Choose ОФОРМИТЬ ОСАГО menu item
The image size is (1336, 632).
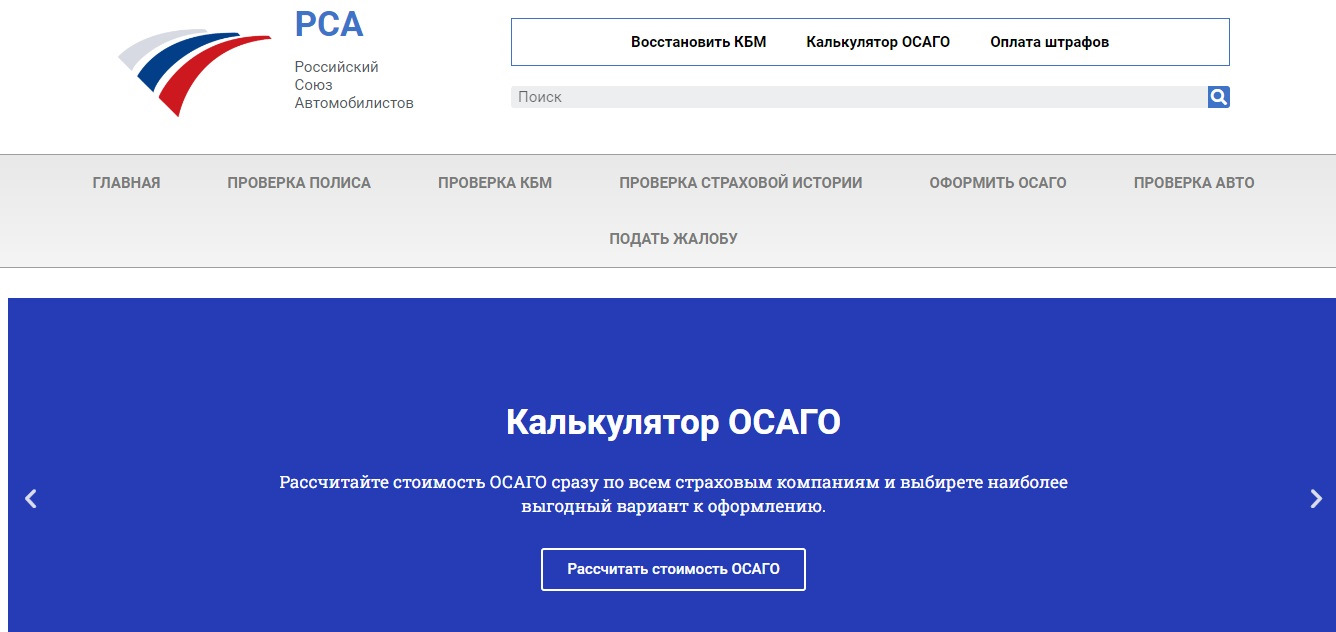tap(998, 183)
